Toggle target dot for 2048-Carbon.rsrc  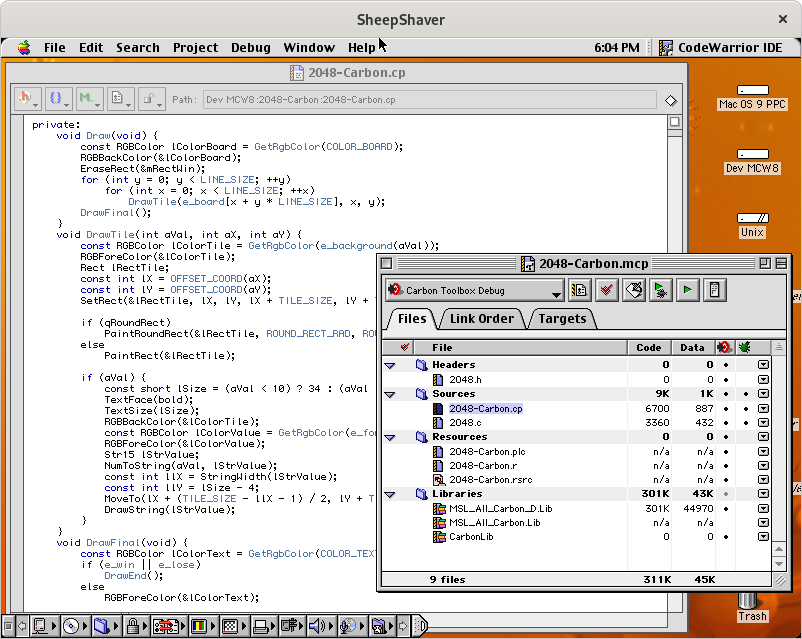(726, 480)
